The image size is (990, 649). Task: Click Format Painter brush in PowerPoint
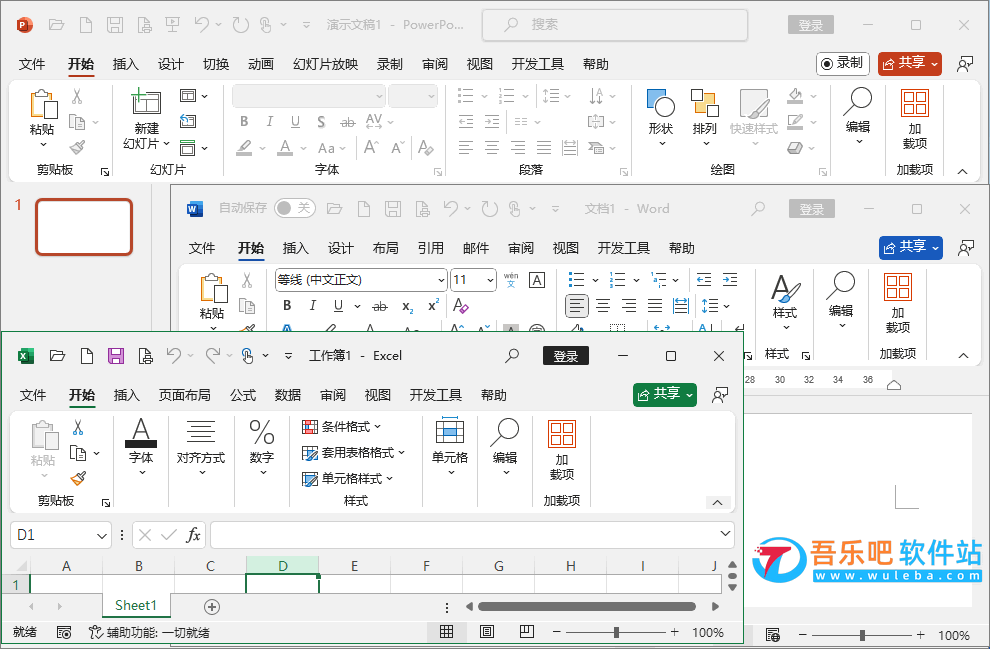coord(78,147)
